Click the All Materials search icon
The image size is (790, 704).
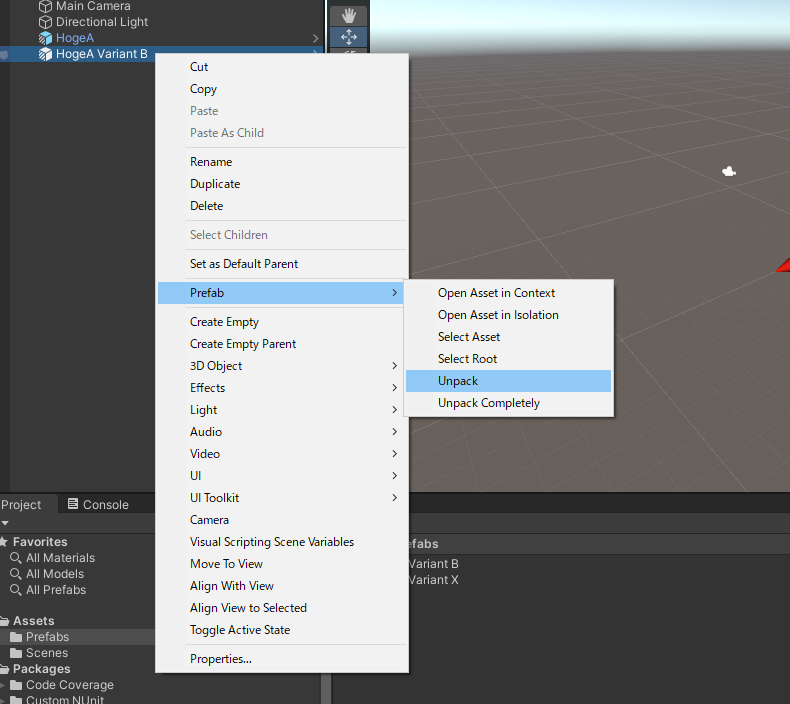[16, 558]
